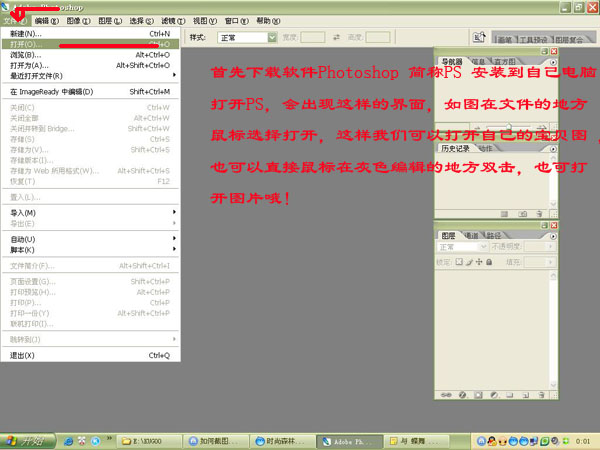This screenshot has height=450, width=600.
Task: Click the 开始 Start button
Action: pos(27,441)
